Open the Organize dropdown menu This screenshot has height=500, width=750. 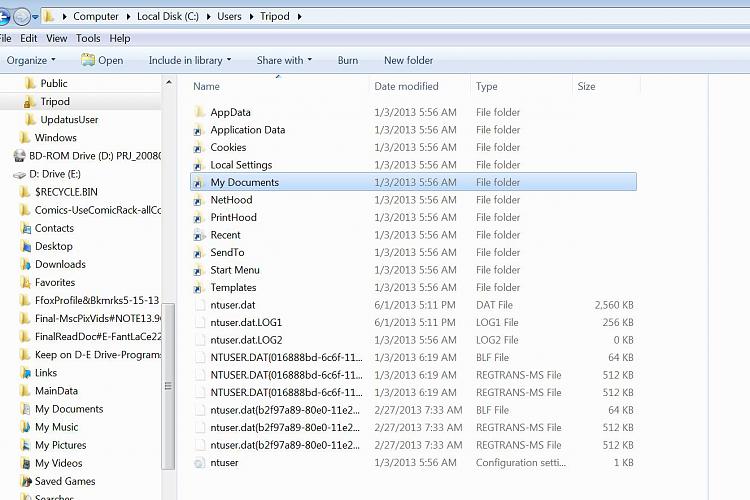click(x=31, y=60)
